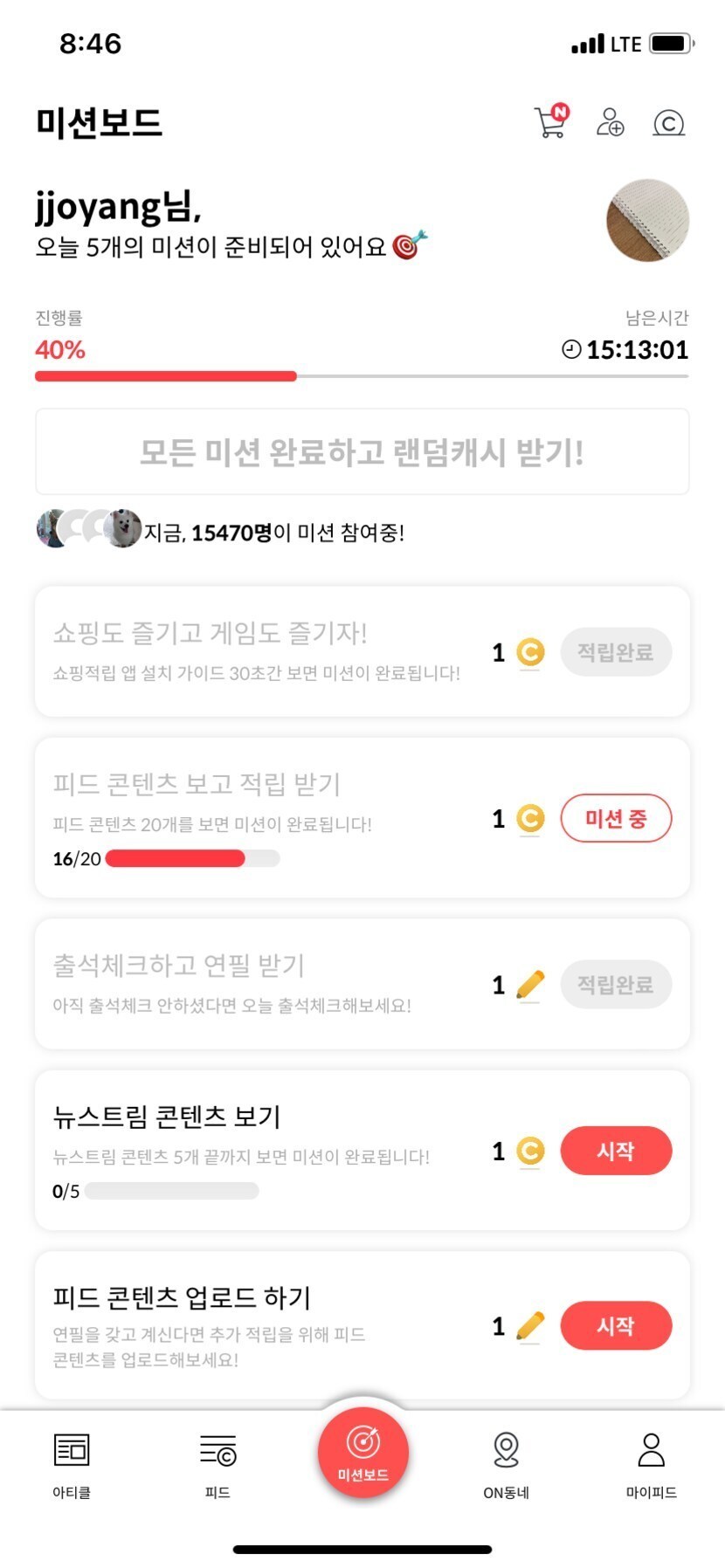Tap the participant avatars group
The height and width of the screenshot is (1568, 725).
pos(88,529)
